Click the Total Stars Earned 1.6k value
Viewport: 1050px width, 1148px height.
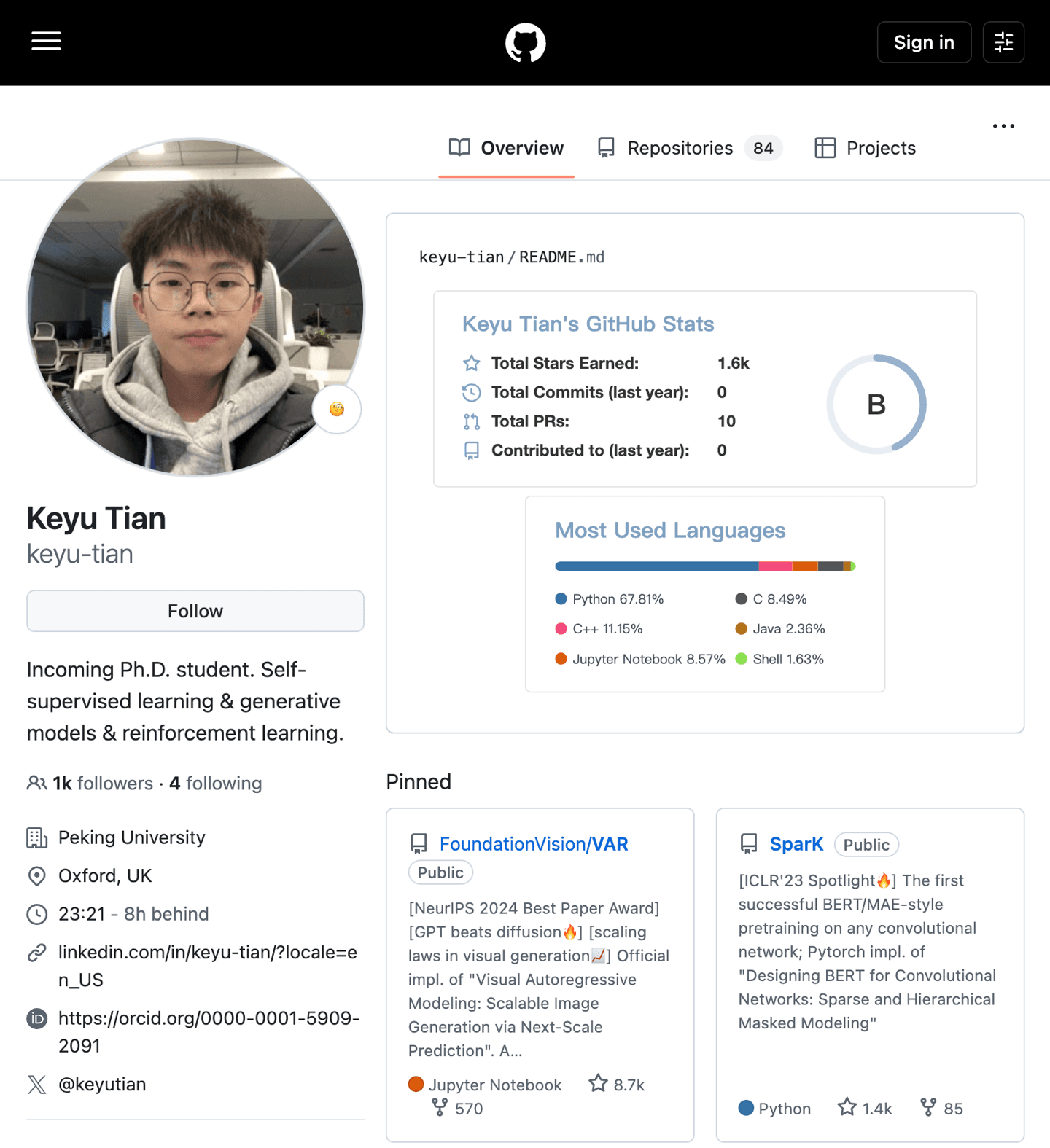pyautogui.click(x=733, y=363)
